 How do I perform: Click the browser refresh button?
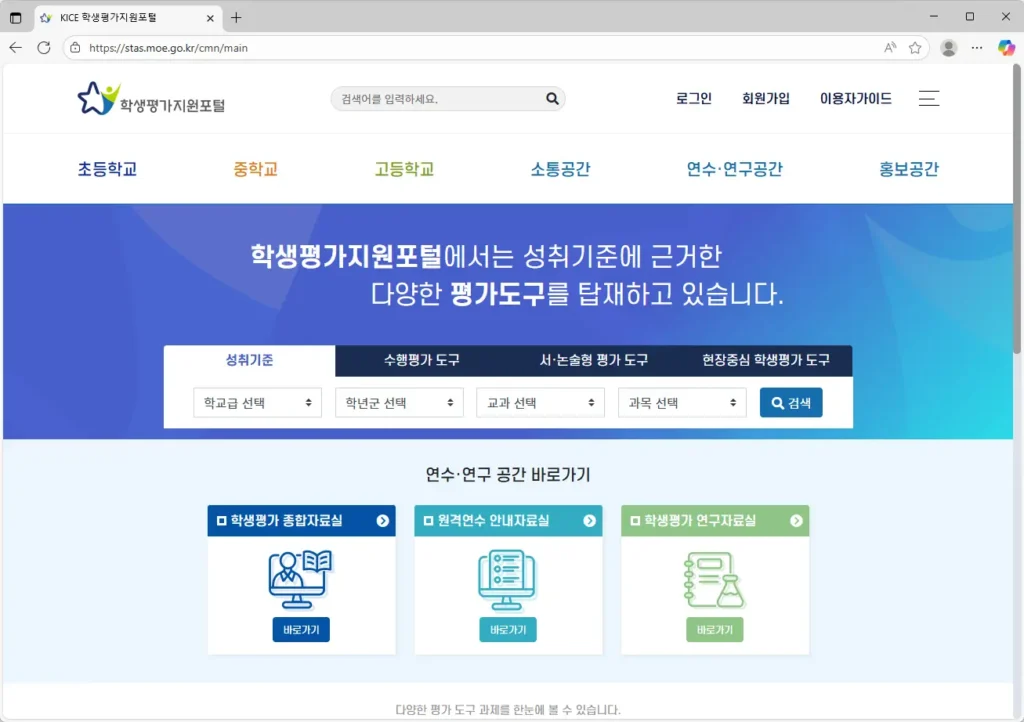[x=42, y=47]
